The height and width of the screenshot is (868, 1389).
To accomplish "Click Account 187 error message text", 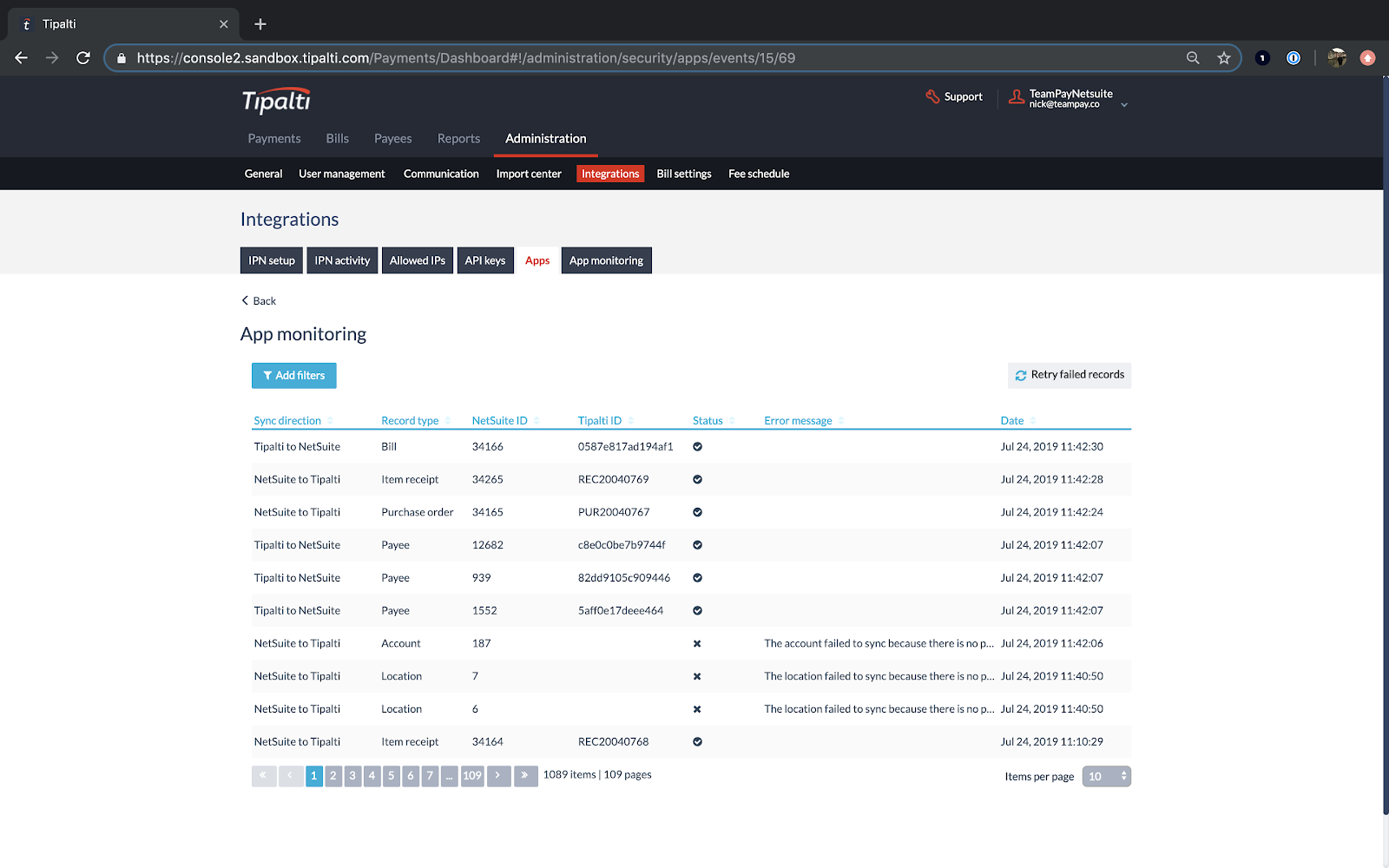I will (x=879, y=643).
